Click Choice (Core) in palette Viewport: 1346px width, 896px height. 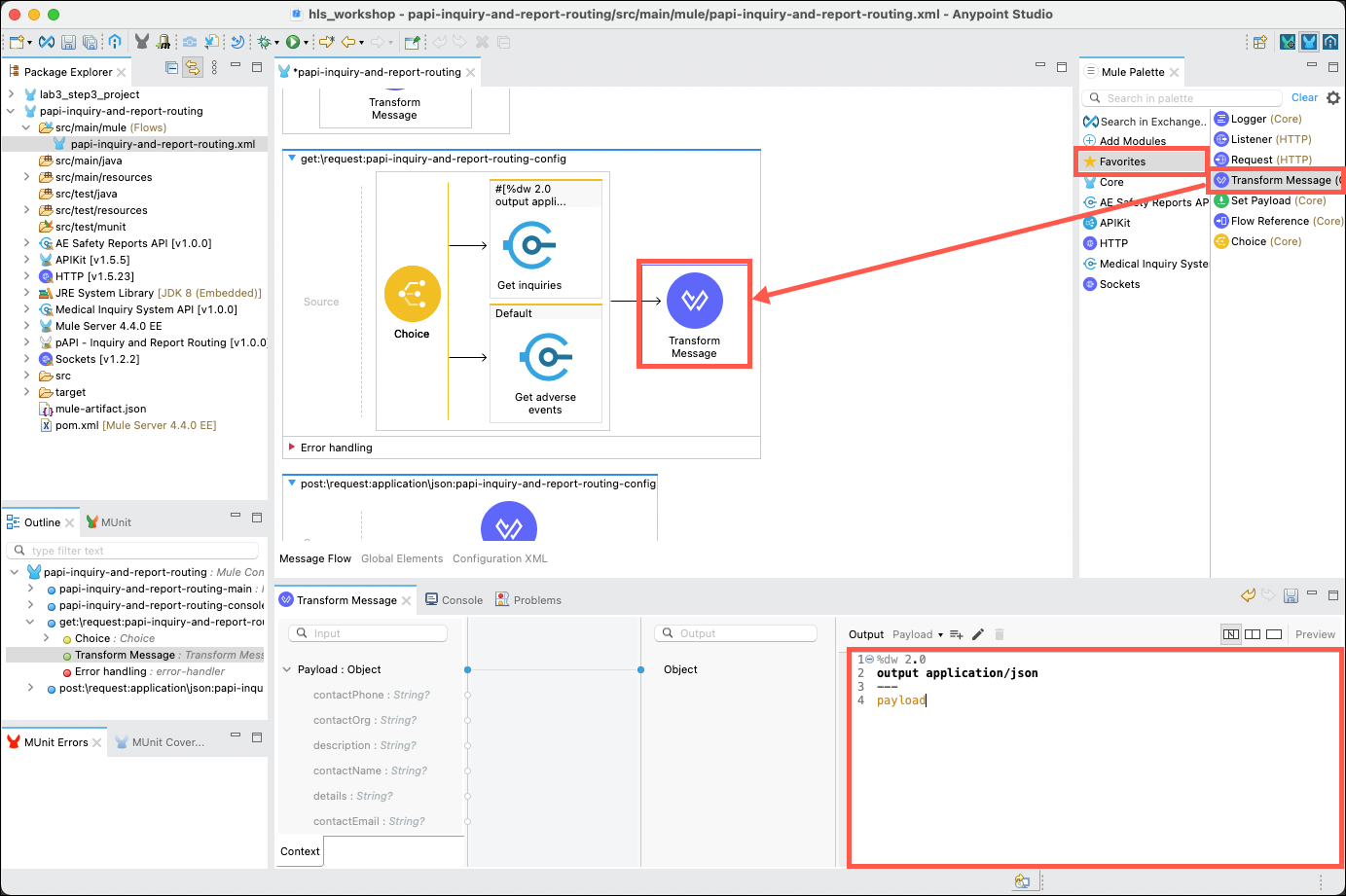tap(1257, 241)
